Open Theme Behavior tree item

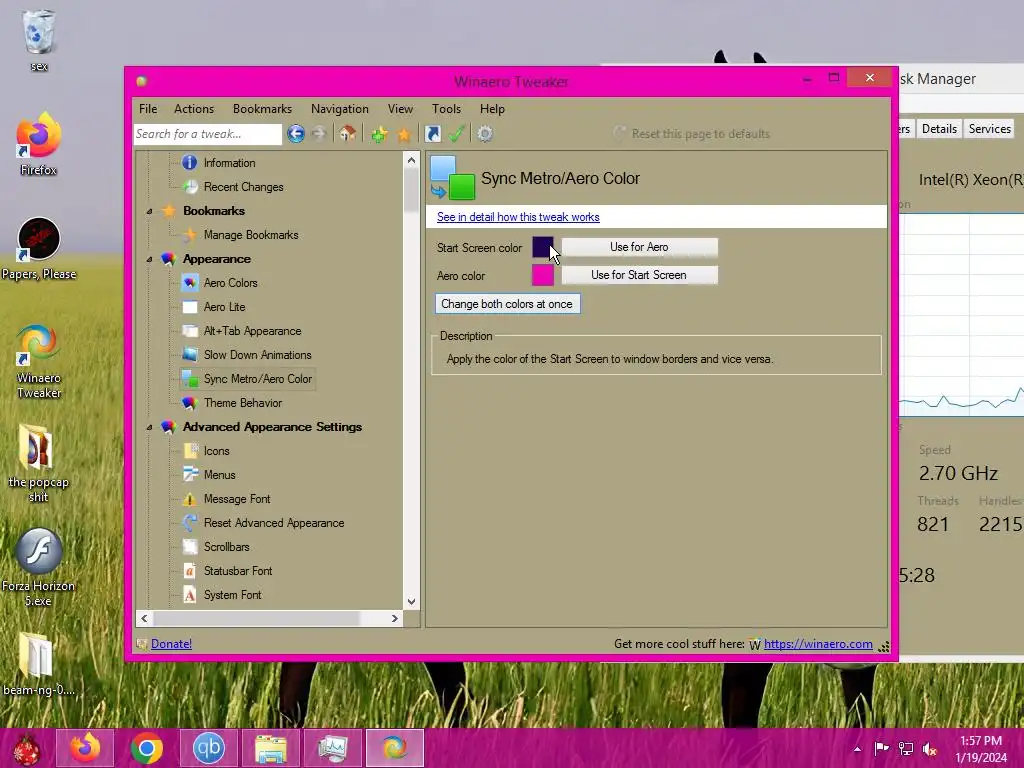pyautogui.click(x=242, y=403)
